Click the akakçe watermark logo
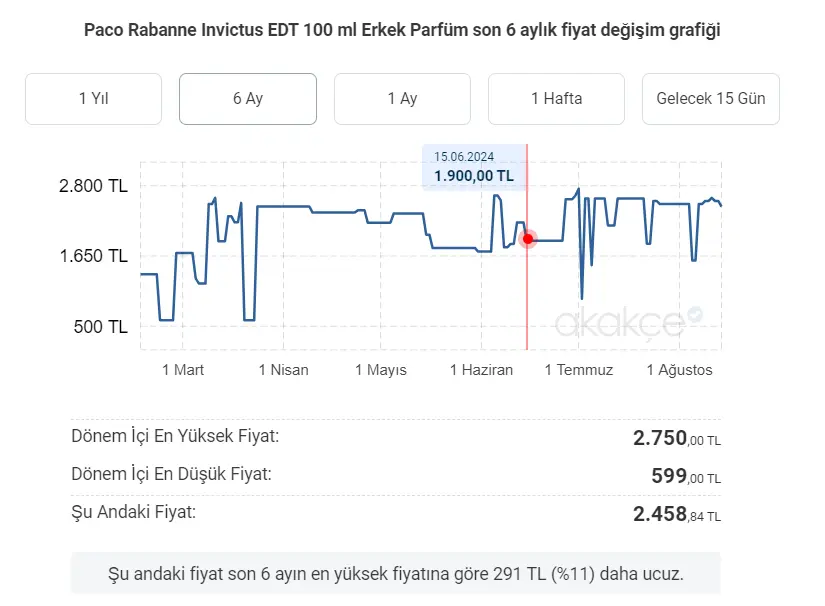 tap(620, 323)
